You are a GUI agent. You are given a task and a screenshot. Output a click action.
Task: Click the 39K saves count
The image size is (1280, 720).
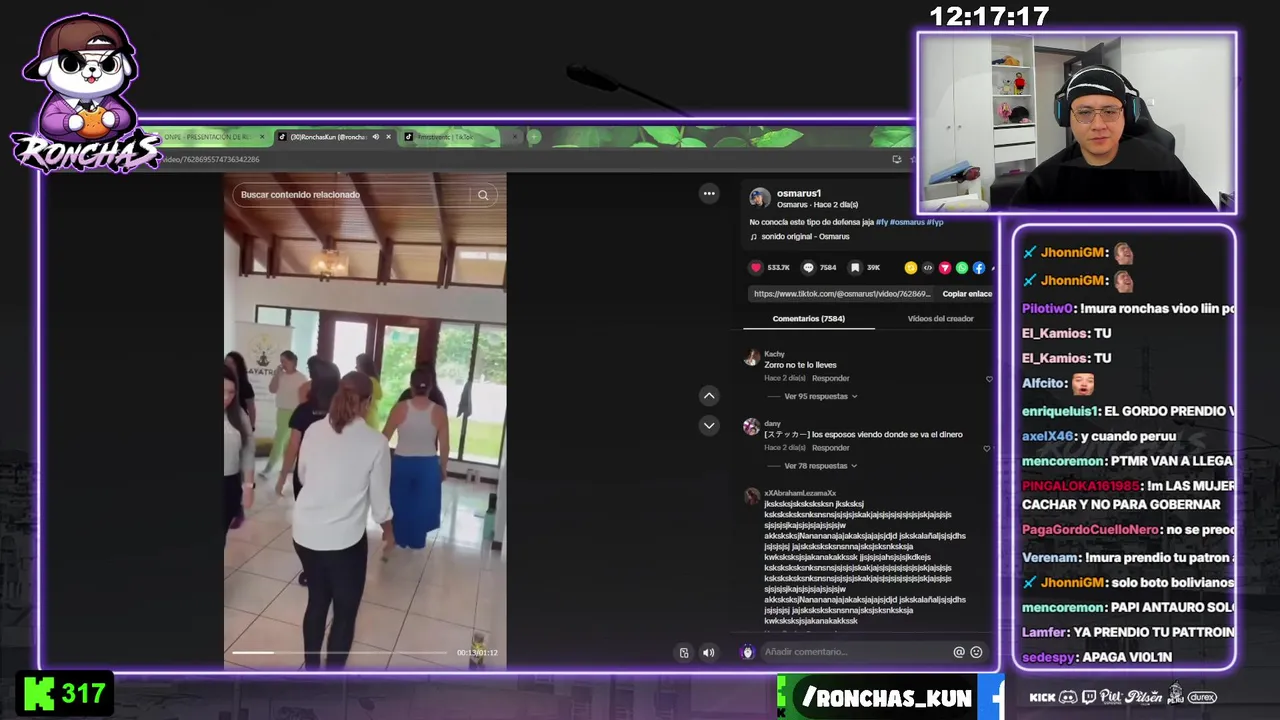coord(873,268)
